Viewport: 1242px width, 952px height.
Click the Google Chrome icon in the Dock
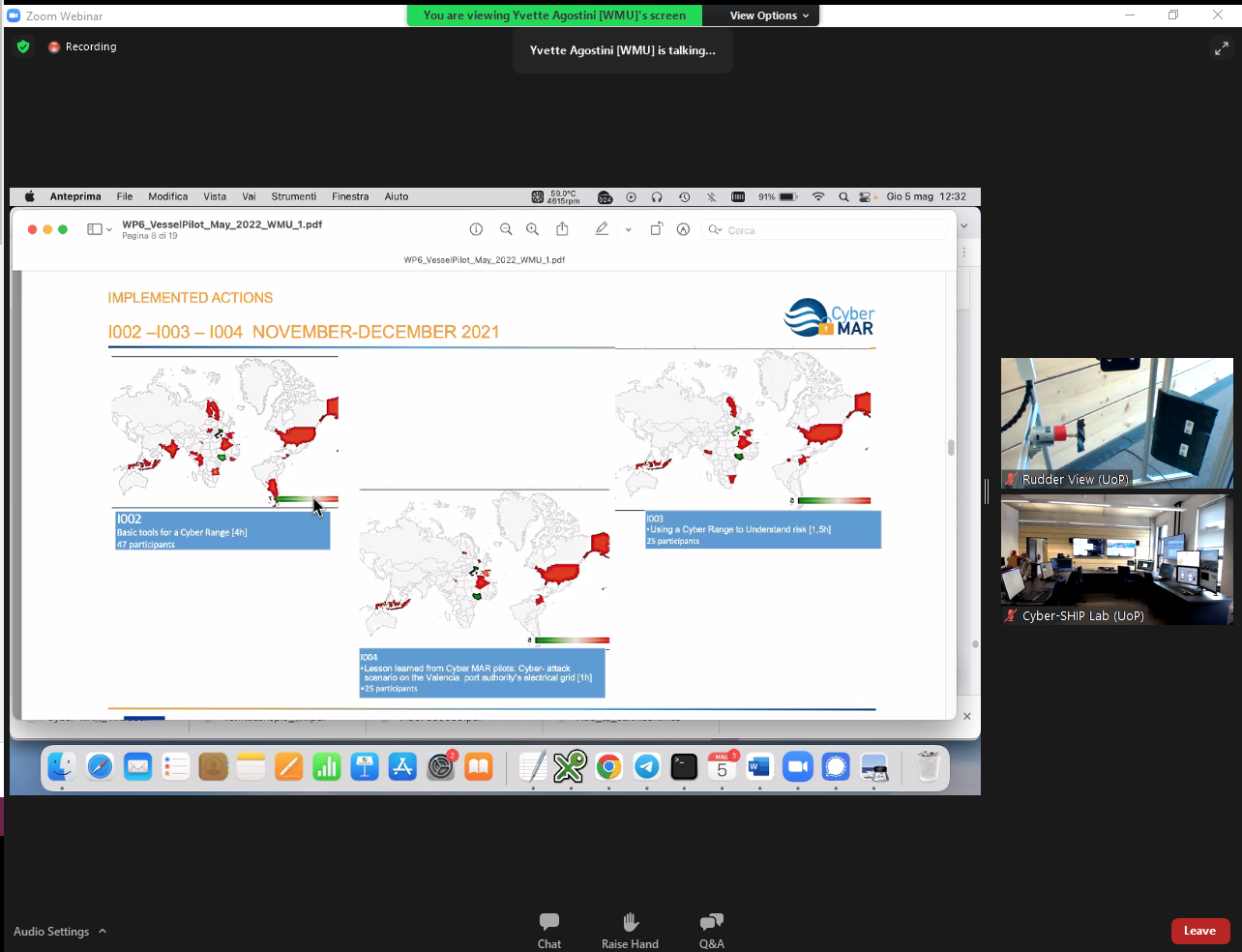coord(608,767)
